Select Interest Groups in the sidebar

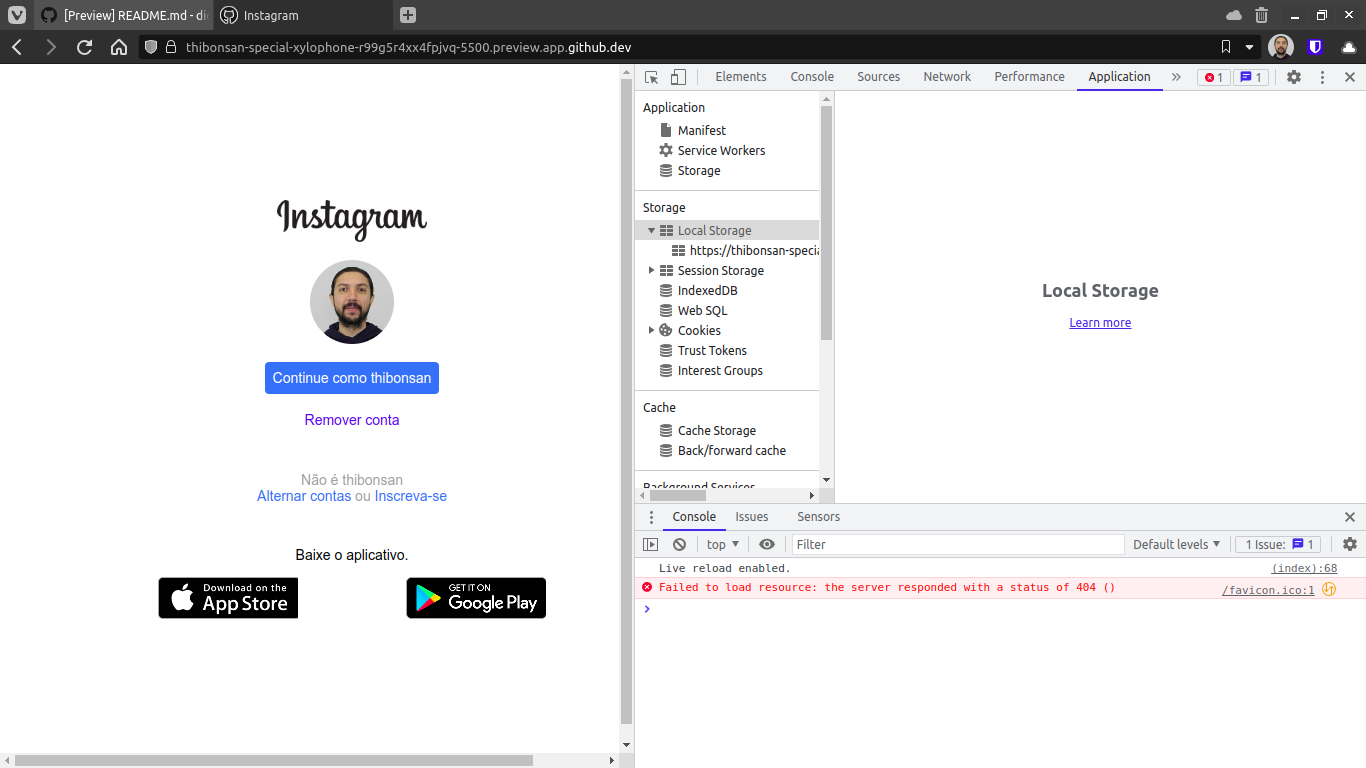point(720,370)
